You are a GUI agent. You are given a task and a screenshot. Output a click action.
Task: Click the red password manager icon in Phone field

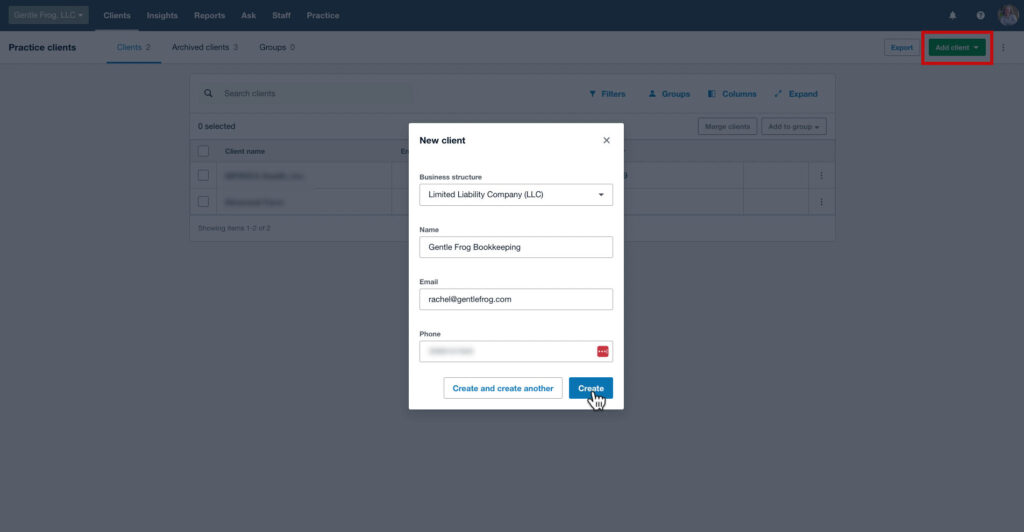point(602,351)
